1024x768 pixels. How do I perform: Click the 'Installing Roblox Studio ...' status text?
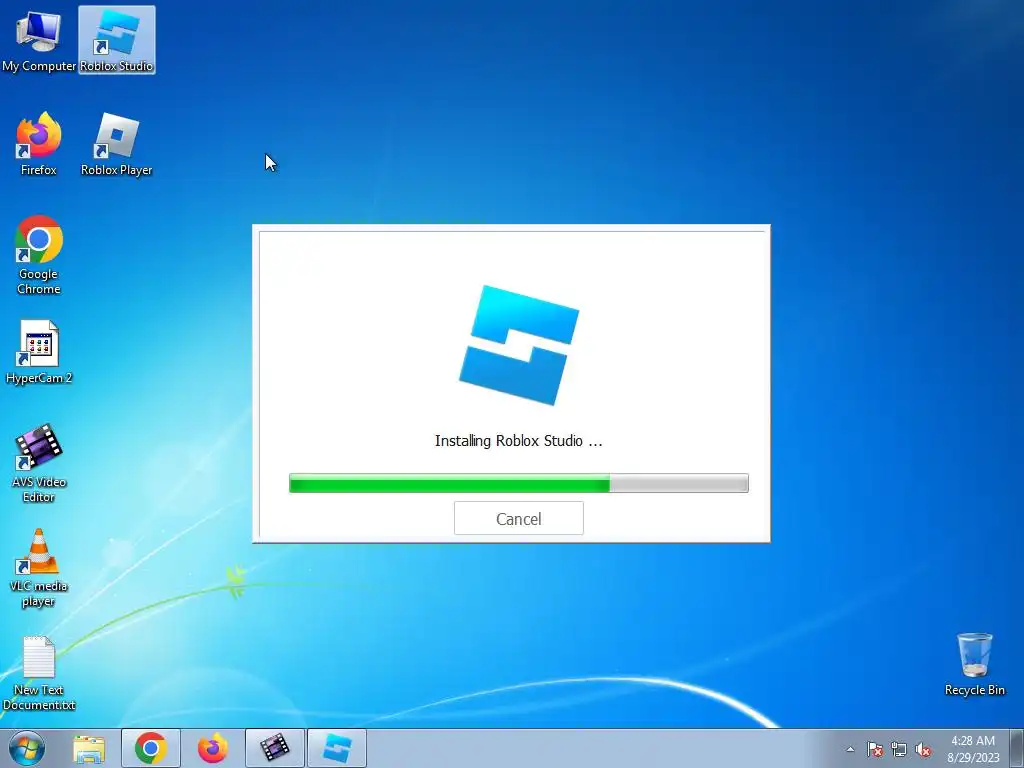pyautogui.click(x=519, y=441)
